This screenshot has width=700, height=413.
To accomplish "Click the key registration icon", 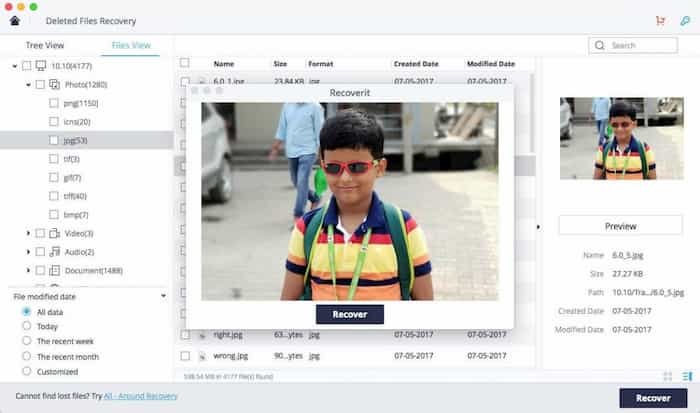I will (x=685, y=21).
